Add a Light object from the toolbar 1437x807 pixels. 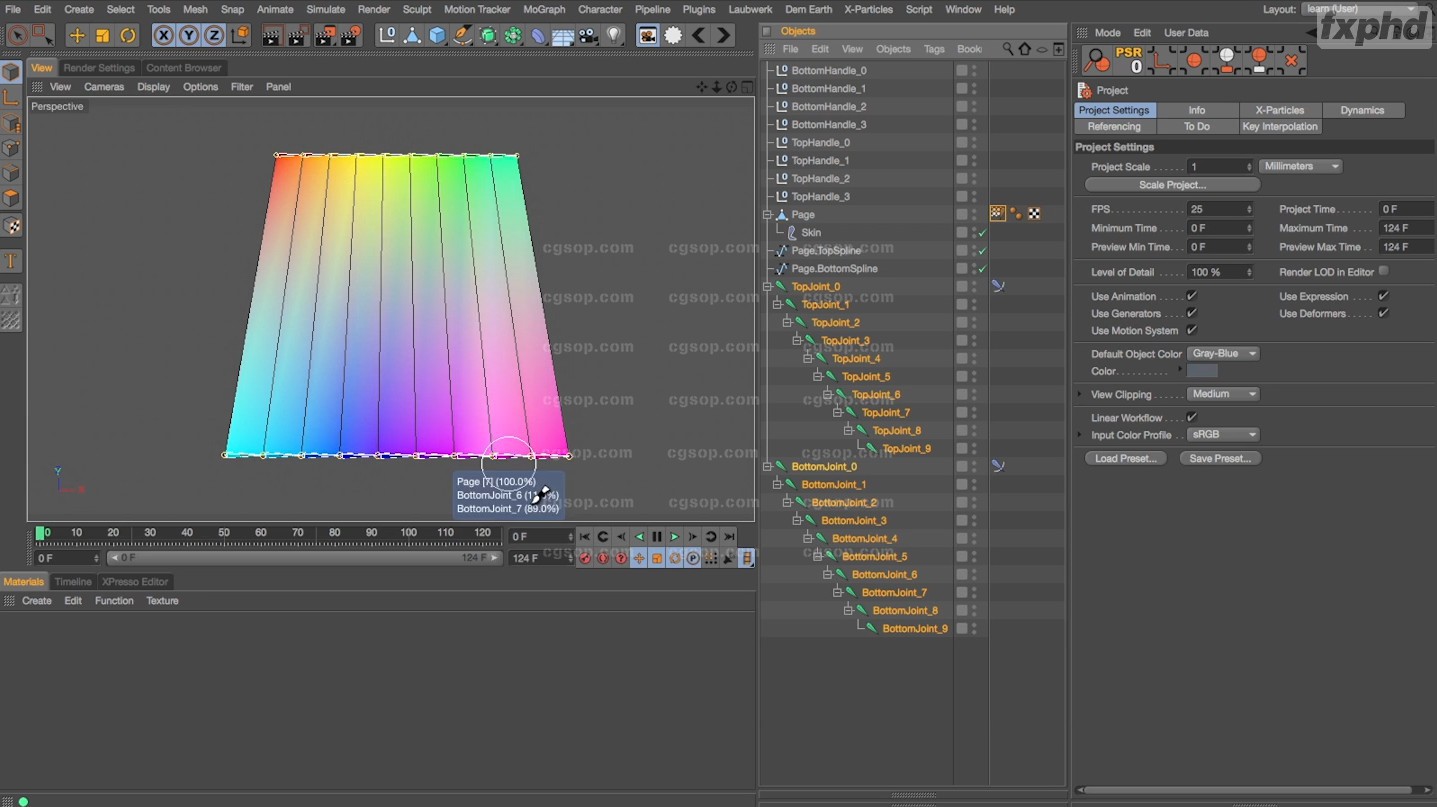coord(614,36)
